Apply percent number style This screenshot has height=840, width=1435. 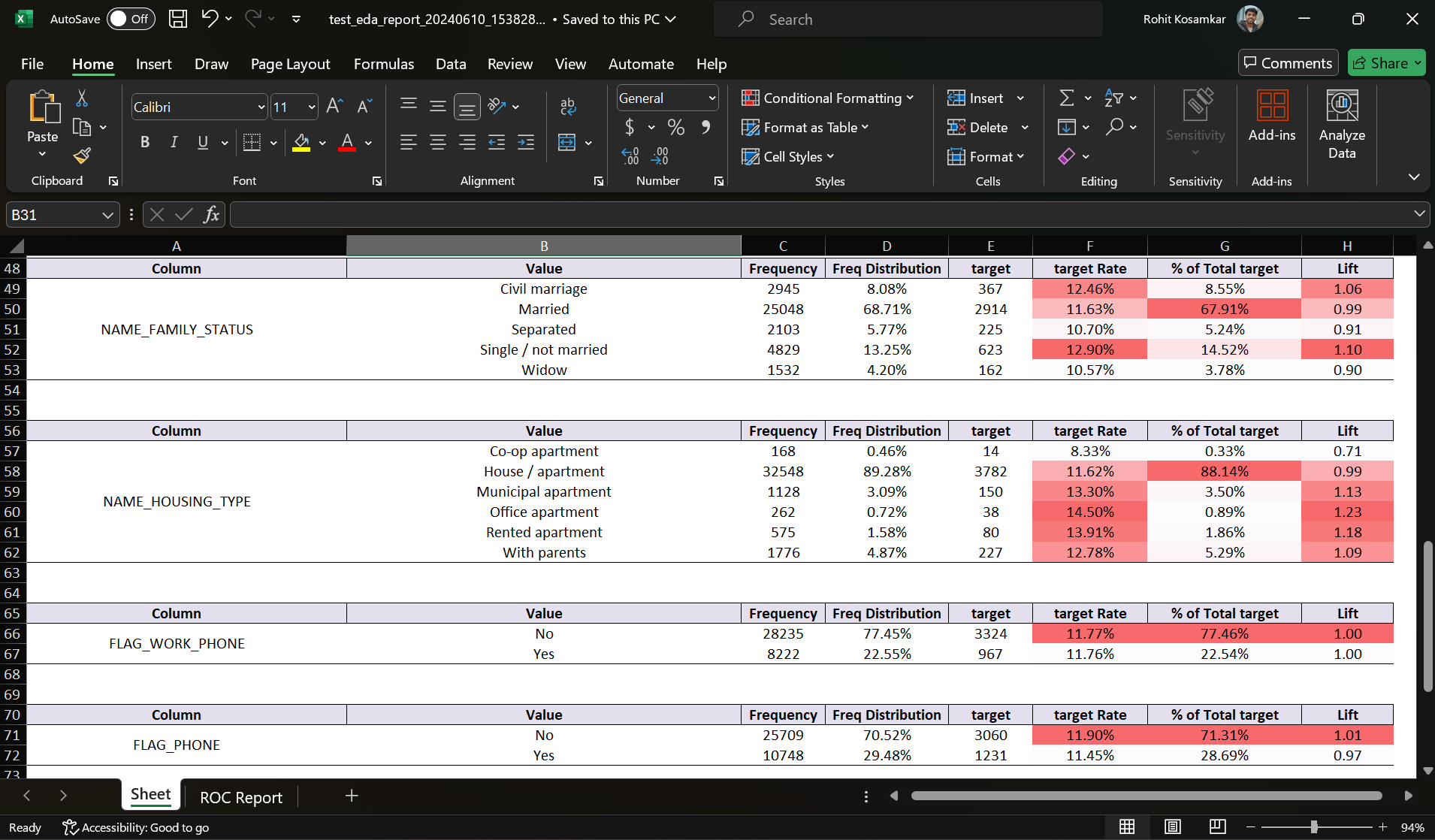[675, 128]
